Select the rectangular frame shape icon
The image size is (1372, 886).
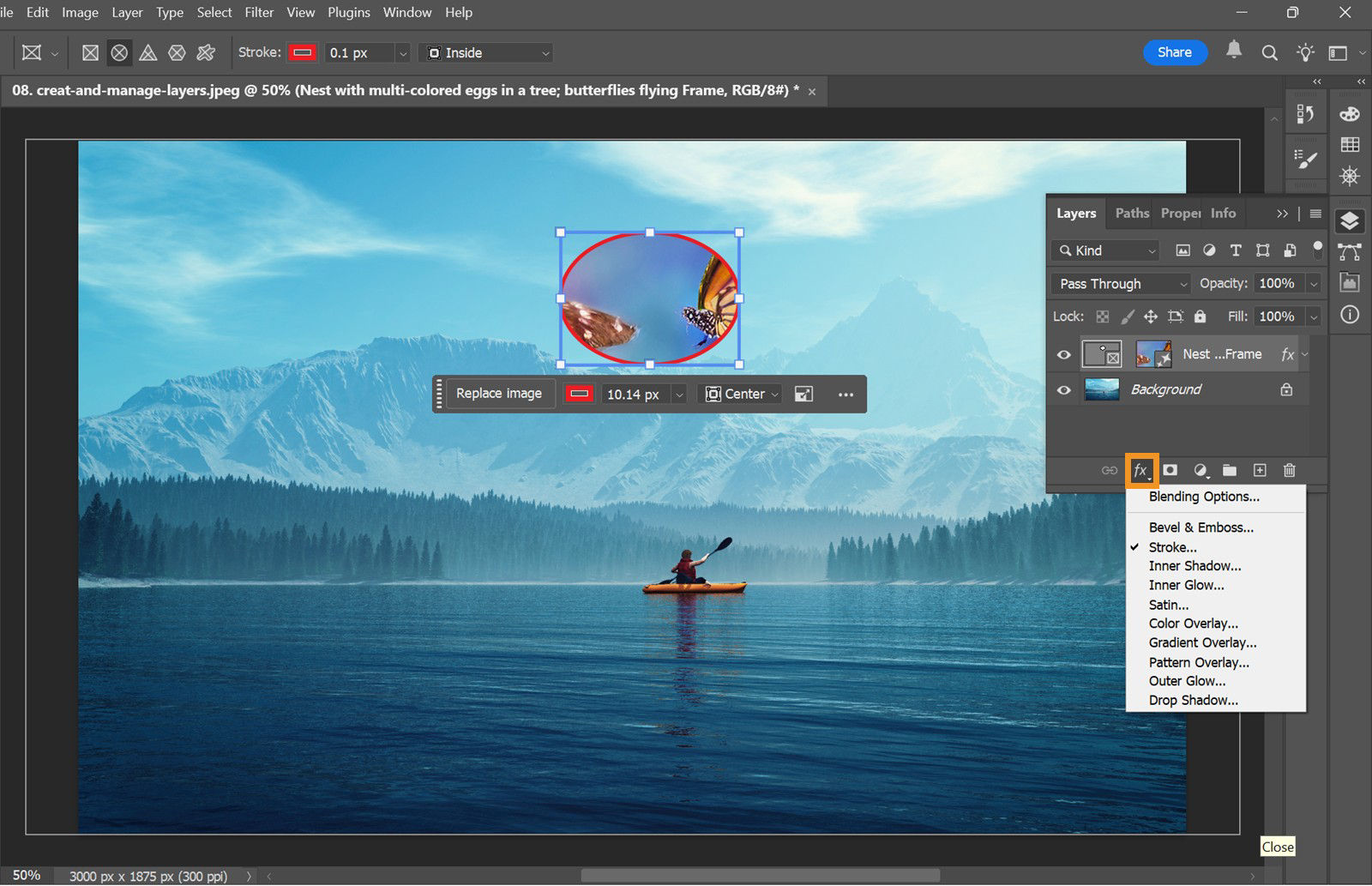click(x=90, y=52)
